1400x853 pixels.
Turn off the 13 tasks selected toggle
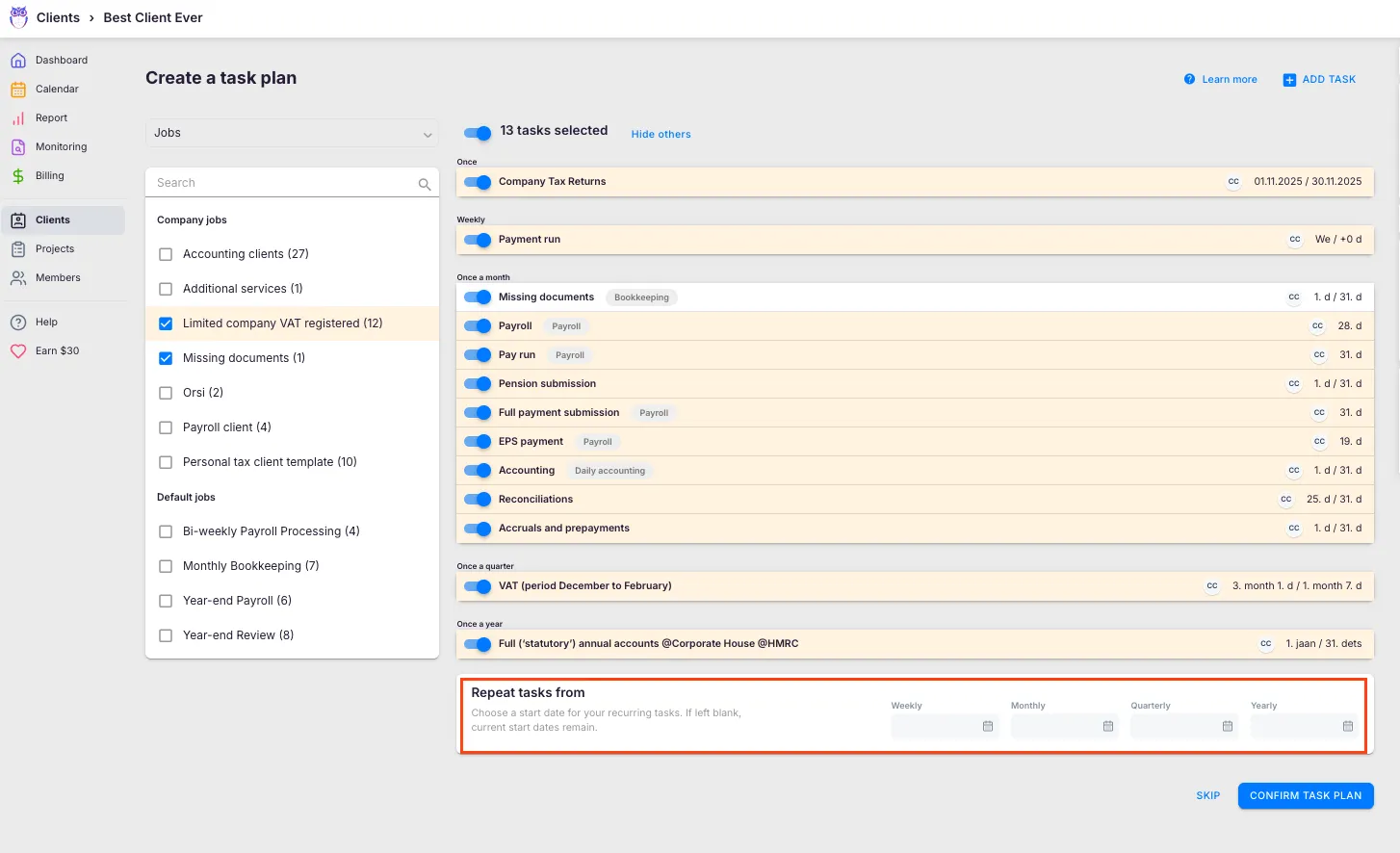click(x=478, y=133)
